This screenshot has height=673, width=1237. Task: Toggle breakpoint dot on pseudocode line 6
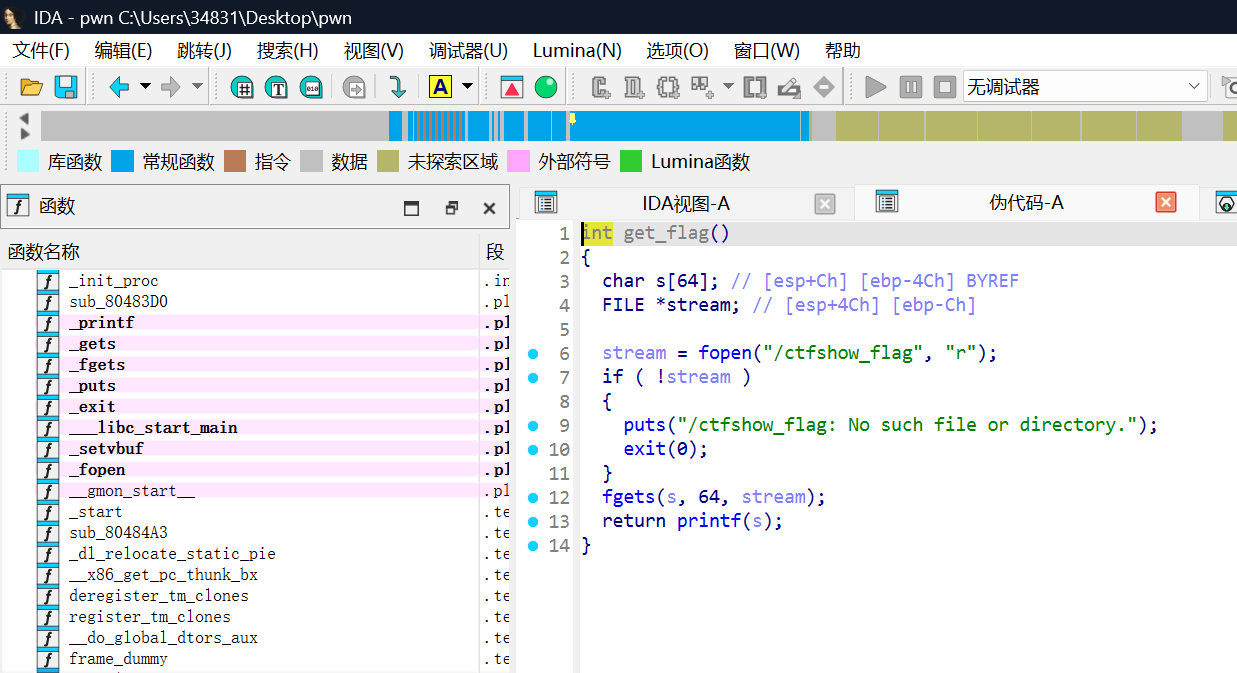533,353
